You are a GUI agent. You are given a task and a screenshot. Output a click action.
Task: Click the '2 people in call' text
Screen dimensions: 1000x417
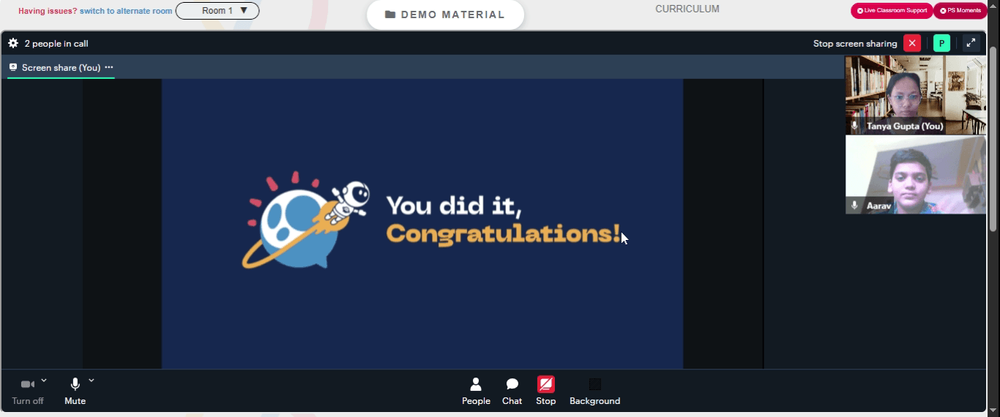coord(56,44)
